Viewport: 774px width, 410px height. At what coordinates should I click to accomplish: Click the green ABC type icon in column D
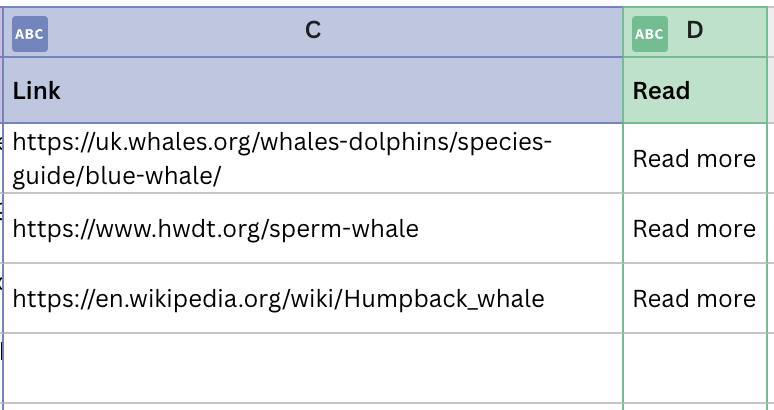(x=650, y=34)
